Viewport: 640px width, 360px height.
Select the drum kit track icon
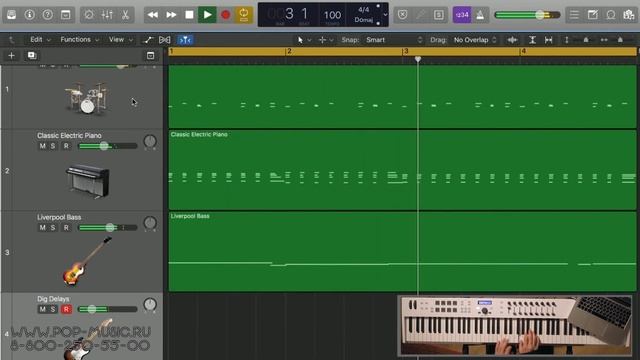click(87, 97)
